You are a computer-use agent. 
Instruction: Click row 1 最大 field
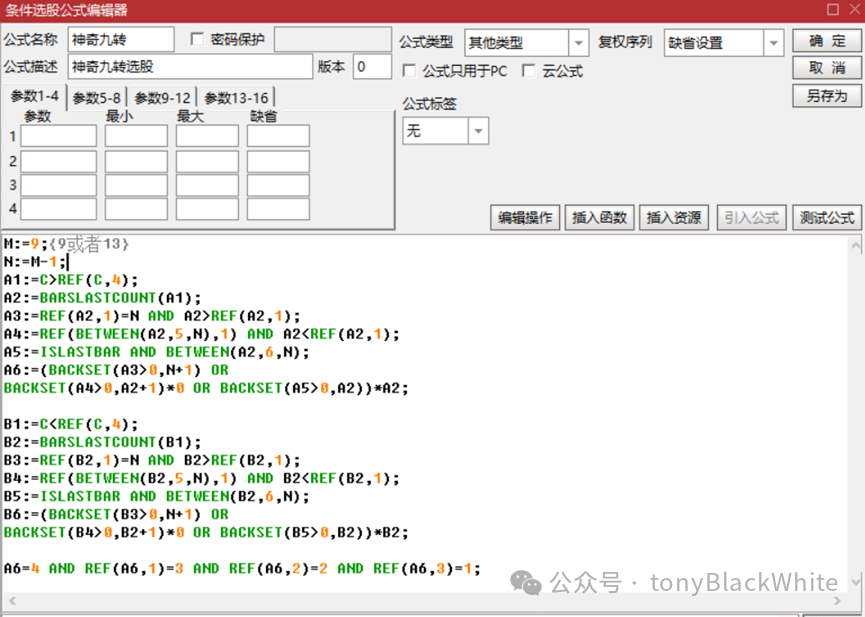pos(207,136)
